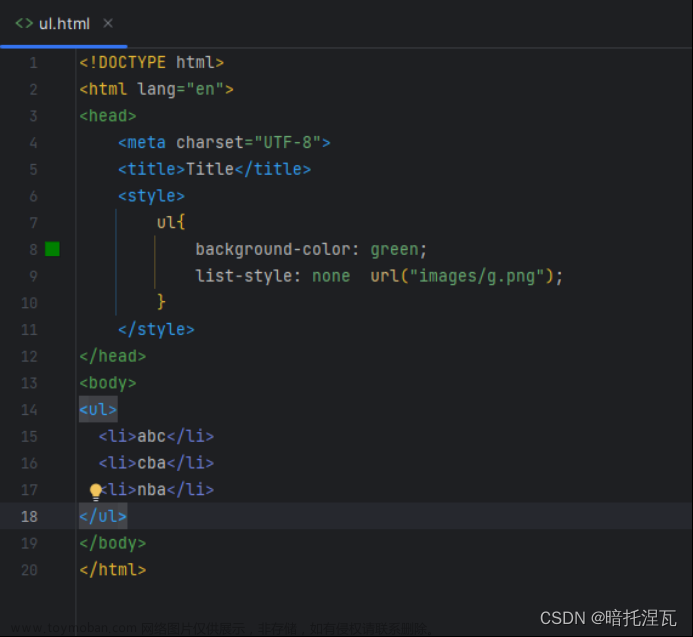Click the yellow lightbulb quick-fix icon
Image resolution: width=693 pixels, height=637 pixels.
coord(95,491)
